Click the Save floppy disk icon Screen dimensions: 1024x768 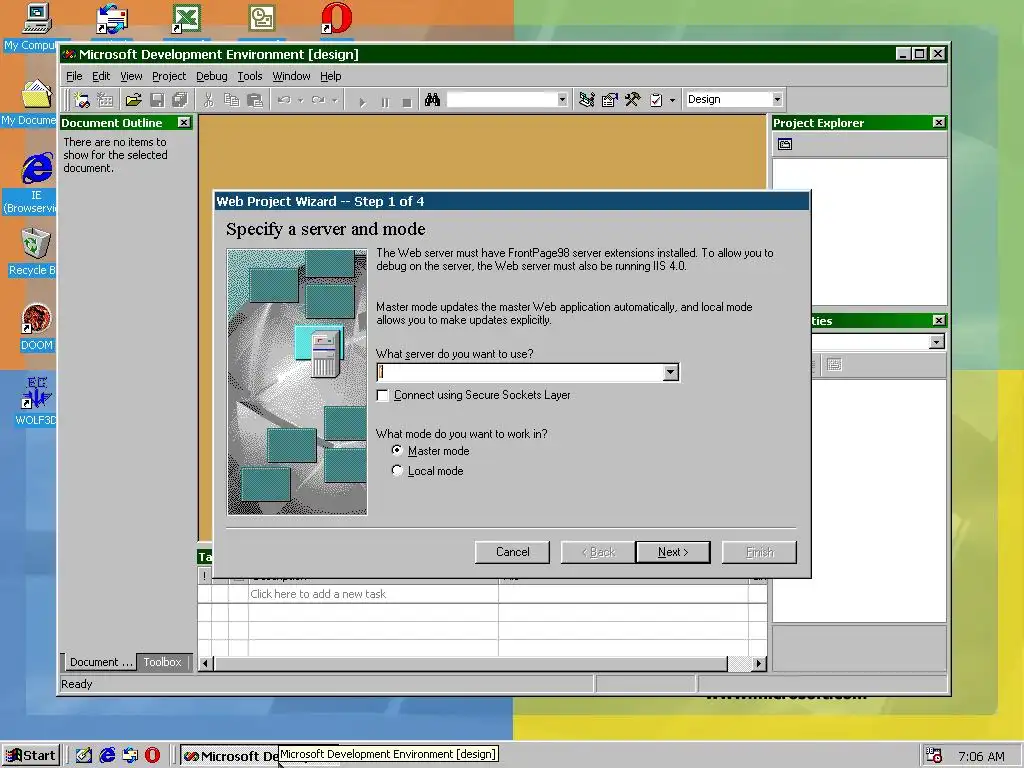click(x=157, y=100)
